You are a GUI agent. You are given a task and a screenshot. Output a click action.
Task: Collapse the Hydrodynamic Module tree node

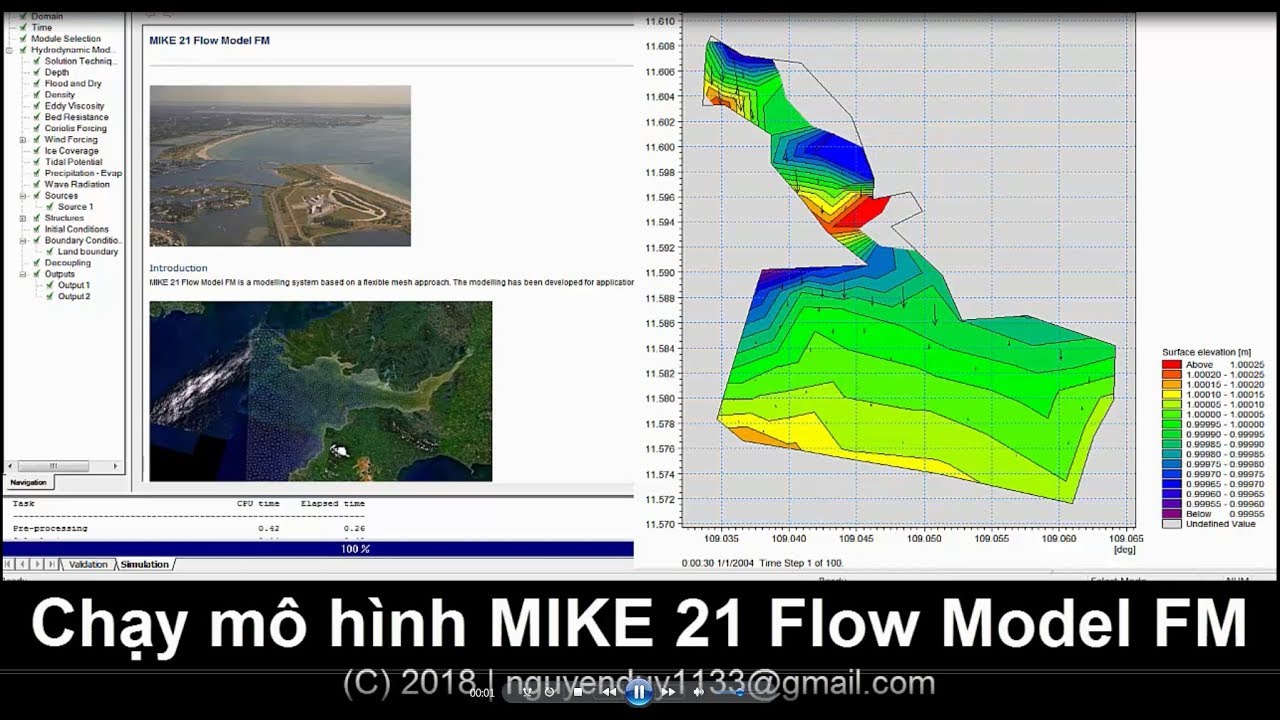tap(9, 50)
